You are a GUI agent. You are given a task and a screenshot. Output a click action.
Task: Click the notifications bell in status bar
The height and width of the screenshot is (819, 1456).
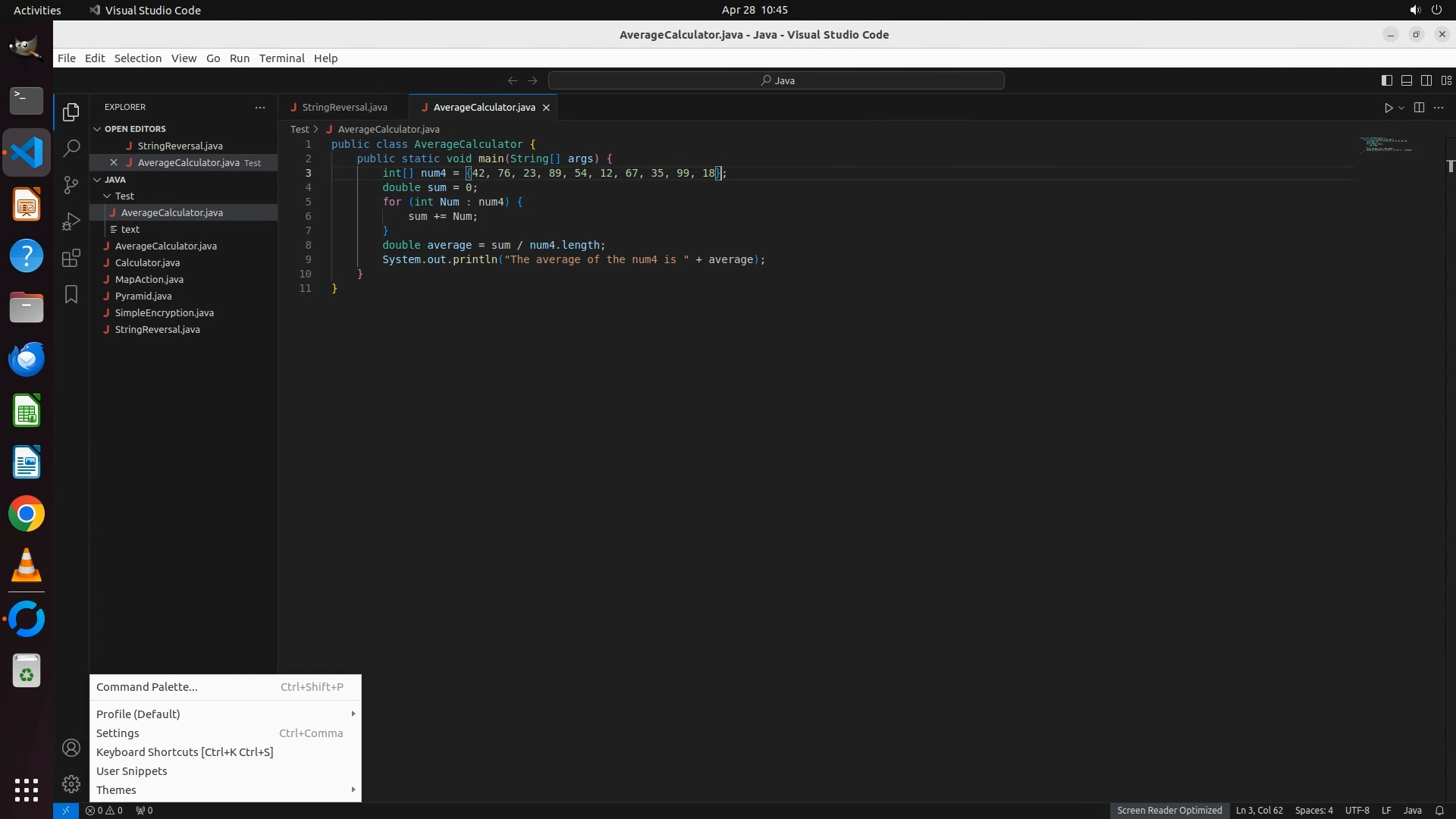pos(1439,810)
